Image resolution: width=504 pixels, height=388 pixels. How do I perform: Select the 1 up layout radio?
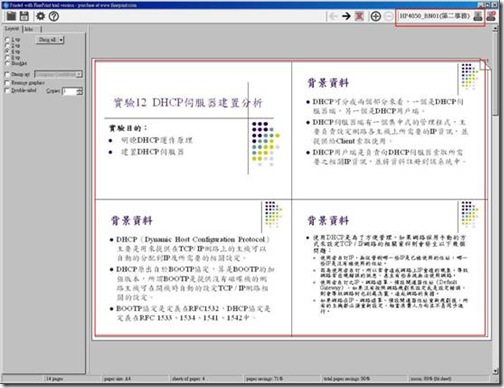7,39
